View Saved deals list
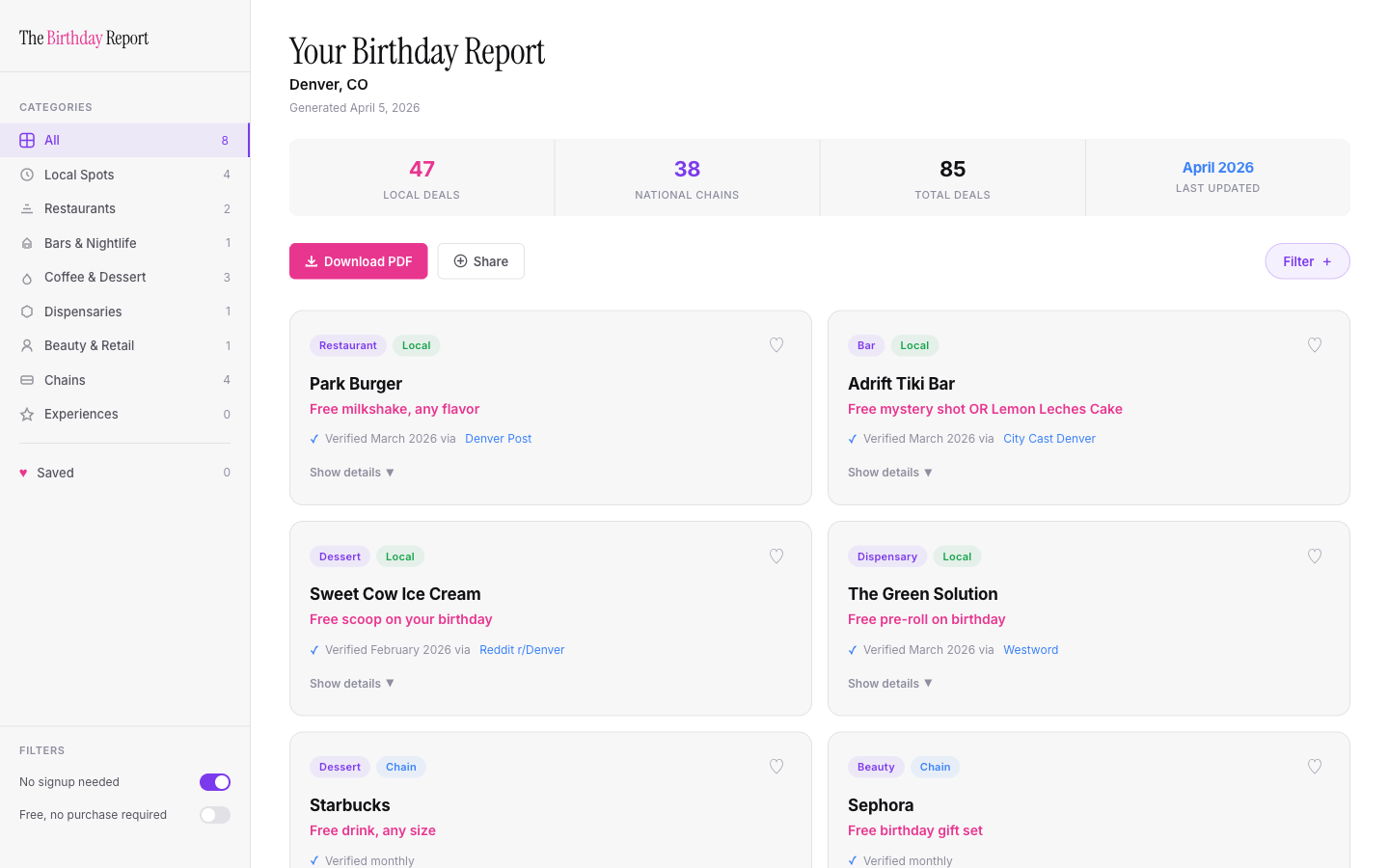The height and width of the screenshot is (868, 1389). (124, 473)
